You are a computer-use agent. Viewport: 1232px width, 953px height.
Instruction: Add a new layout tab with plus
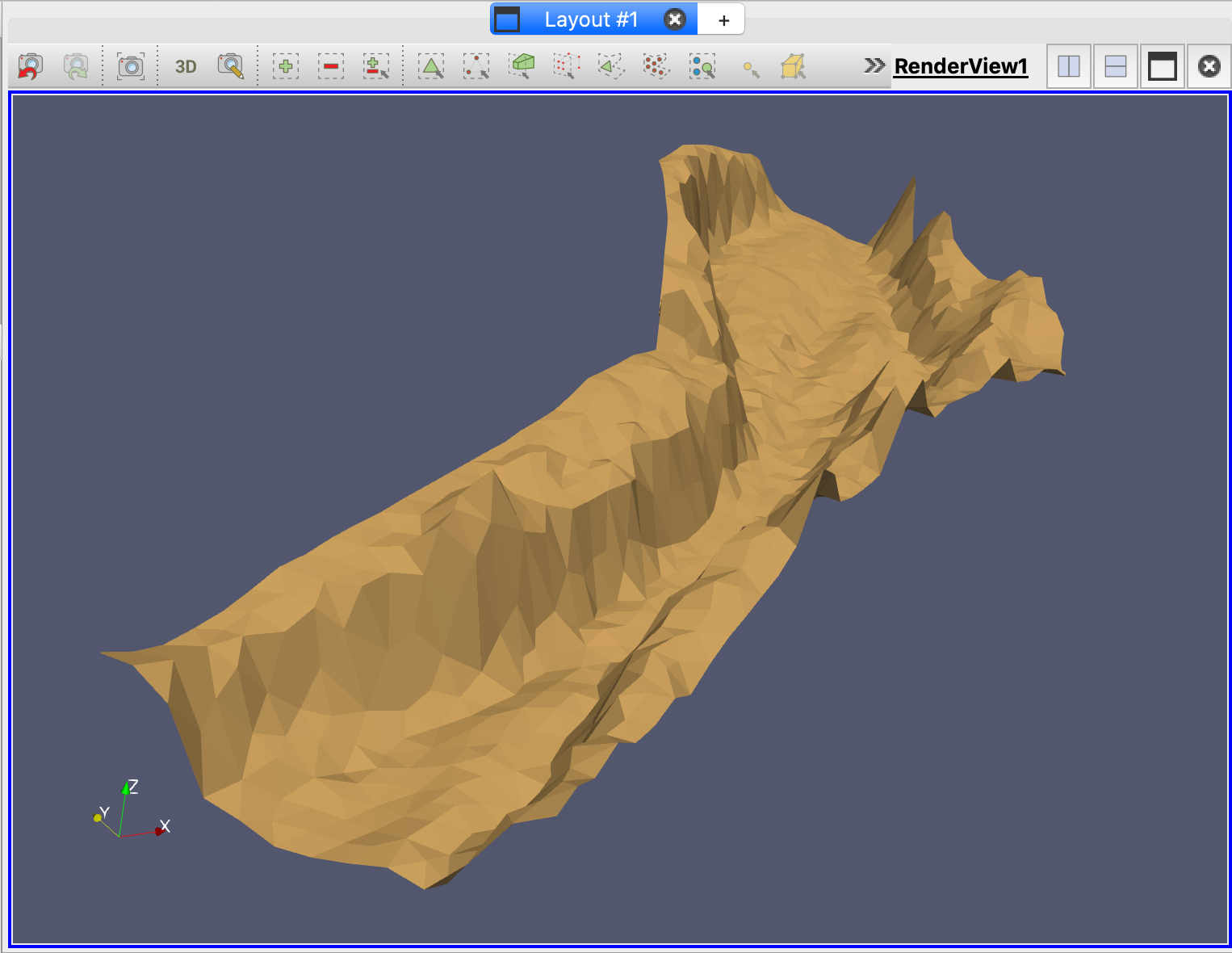723,20
